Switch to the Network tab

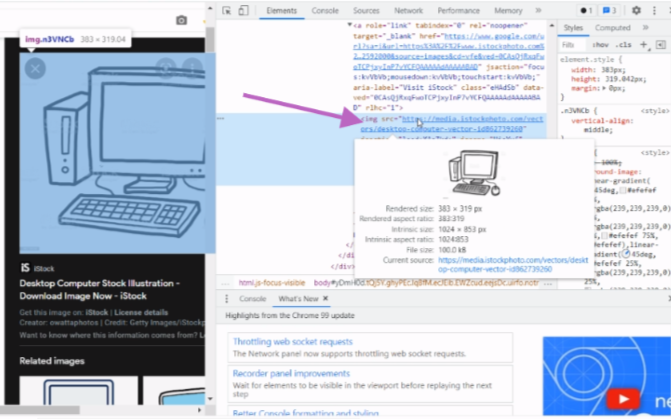(x=408, y=11)
